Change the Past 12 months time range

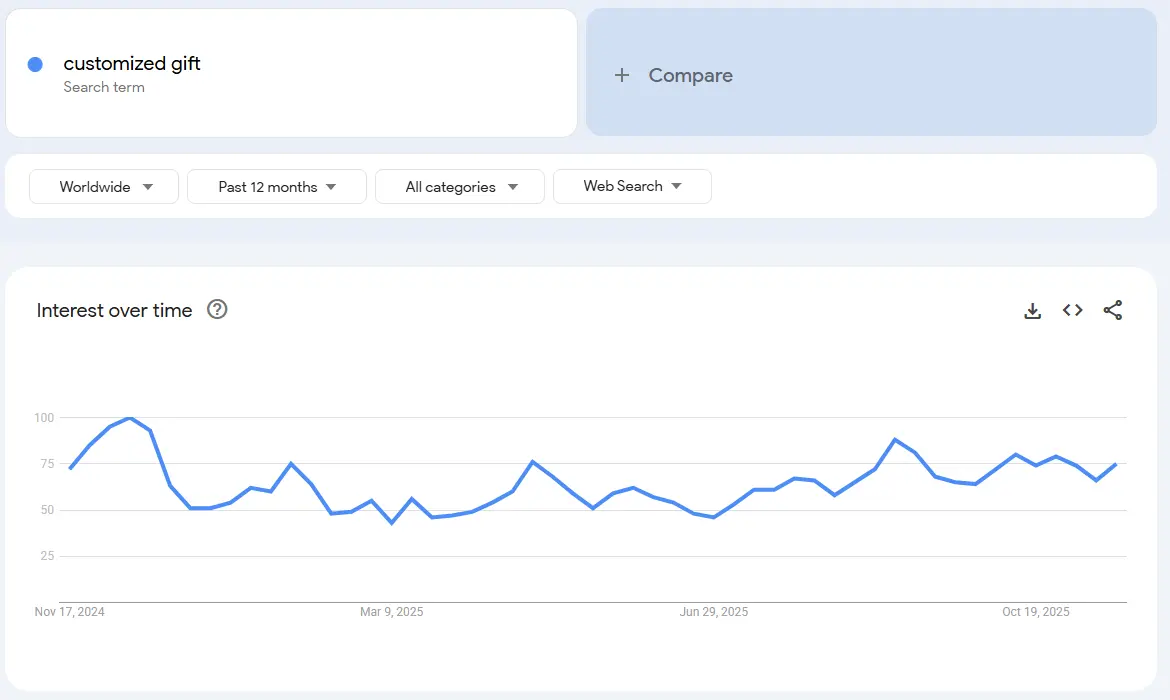(x=276, y=186)
